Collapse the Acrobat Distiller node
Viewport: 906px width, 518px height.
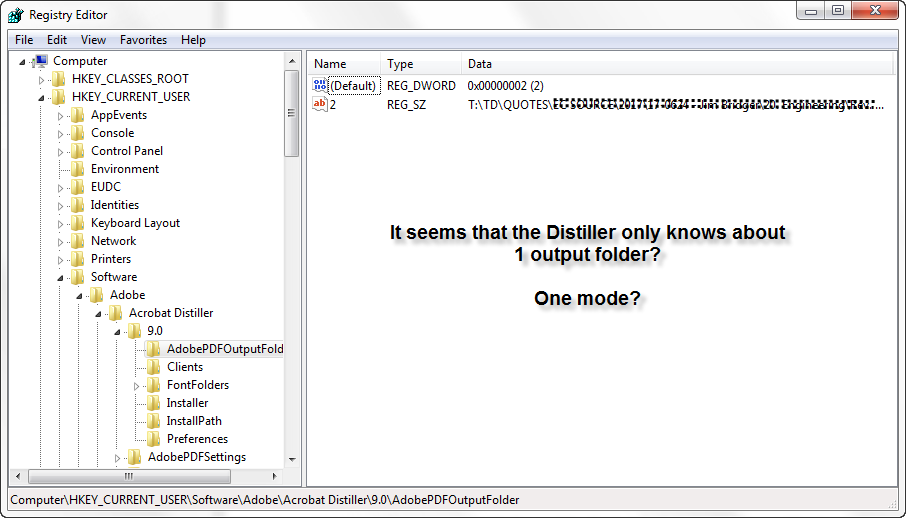98,314
